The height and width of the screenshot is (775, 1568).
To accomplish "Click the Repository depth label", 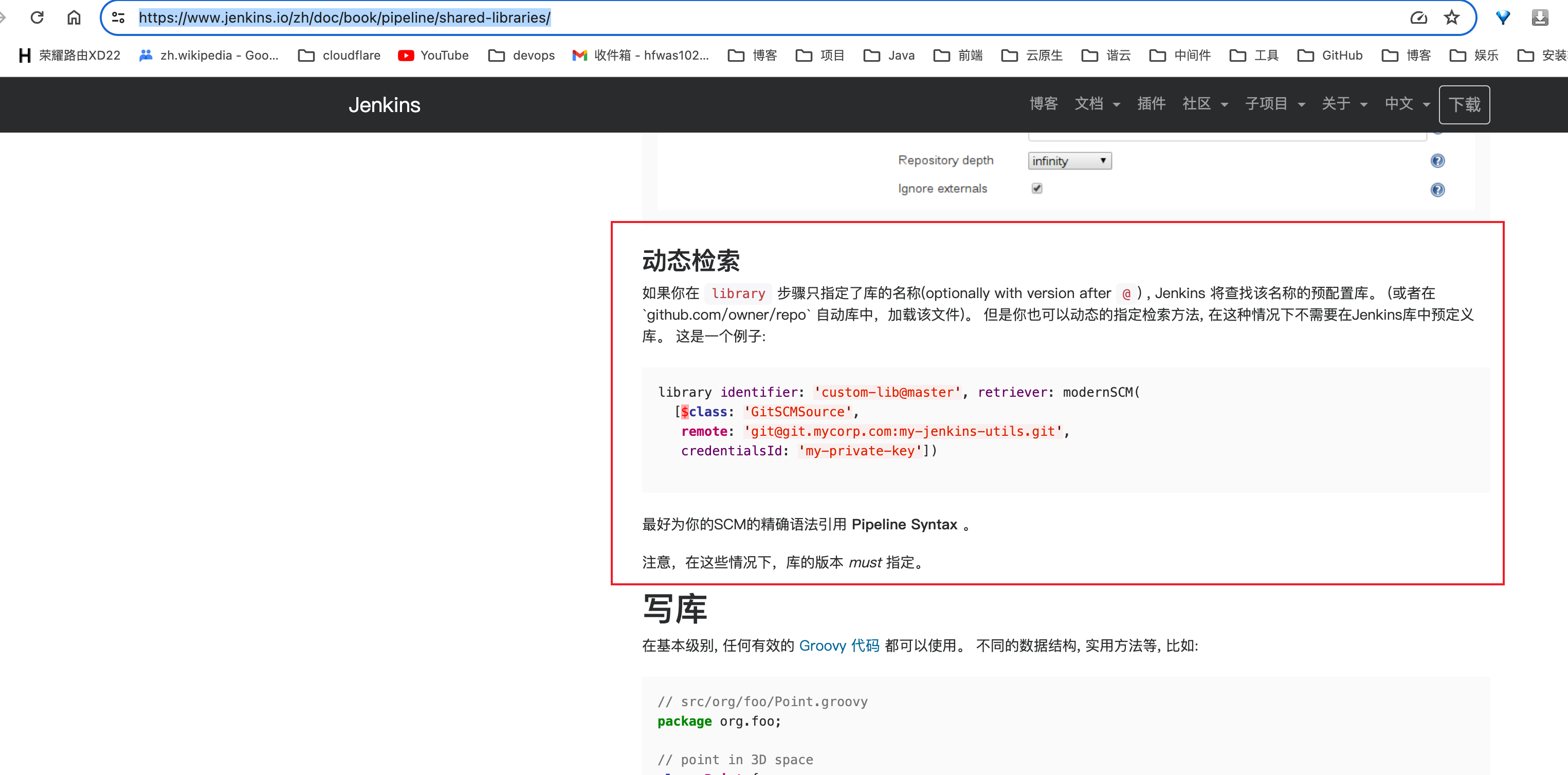I will (x=945, y=160).
